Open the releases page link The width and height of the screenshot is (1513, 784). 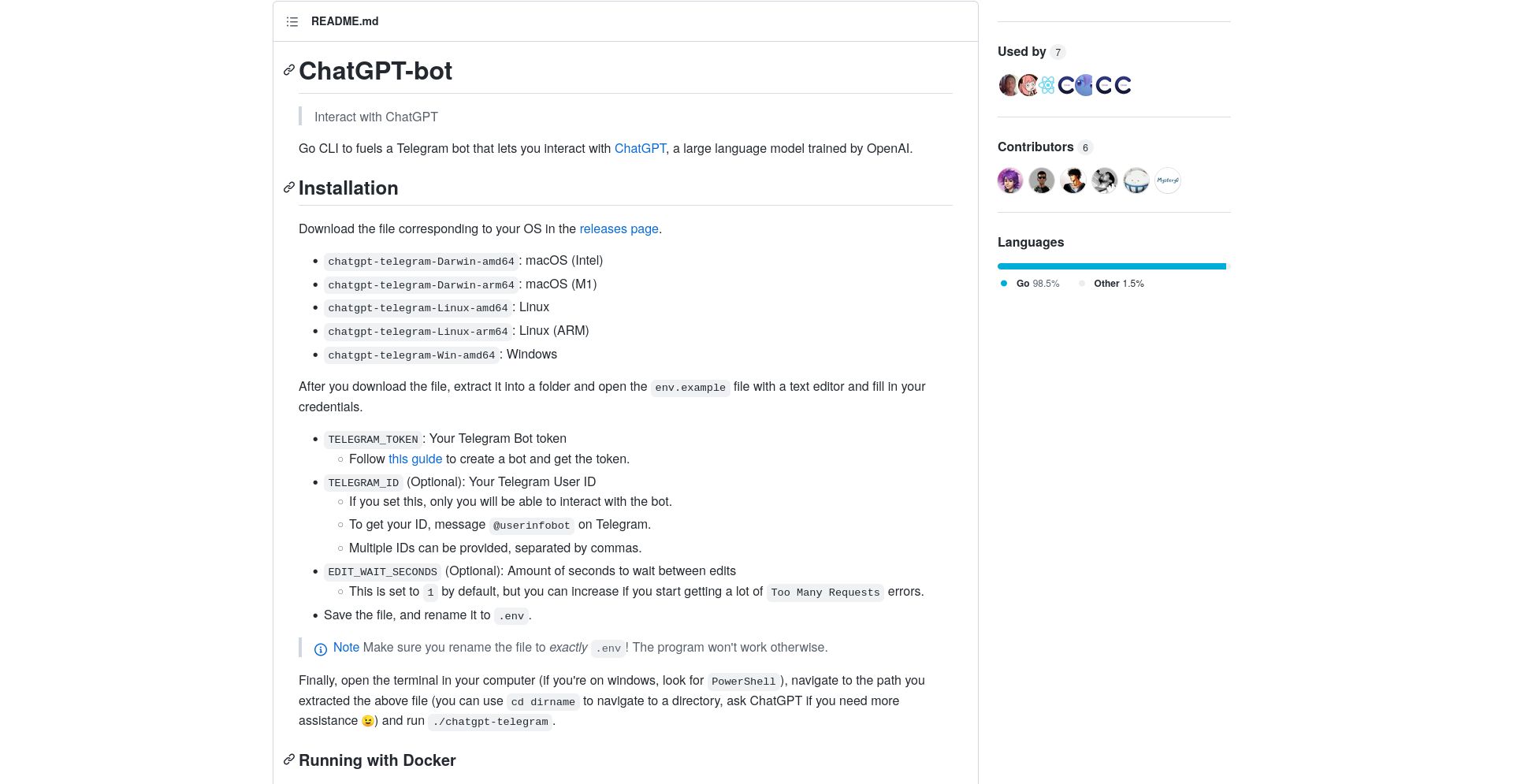pyautogui.click(x=619, y=229)
